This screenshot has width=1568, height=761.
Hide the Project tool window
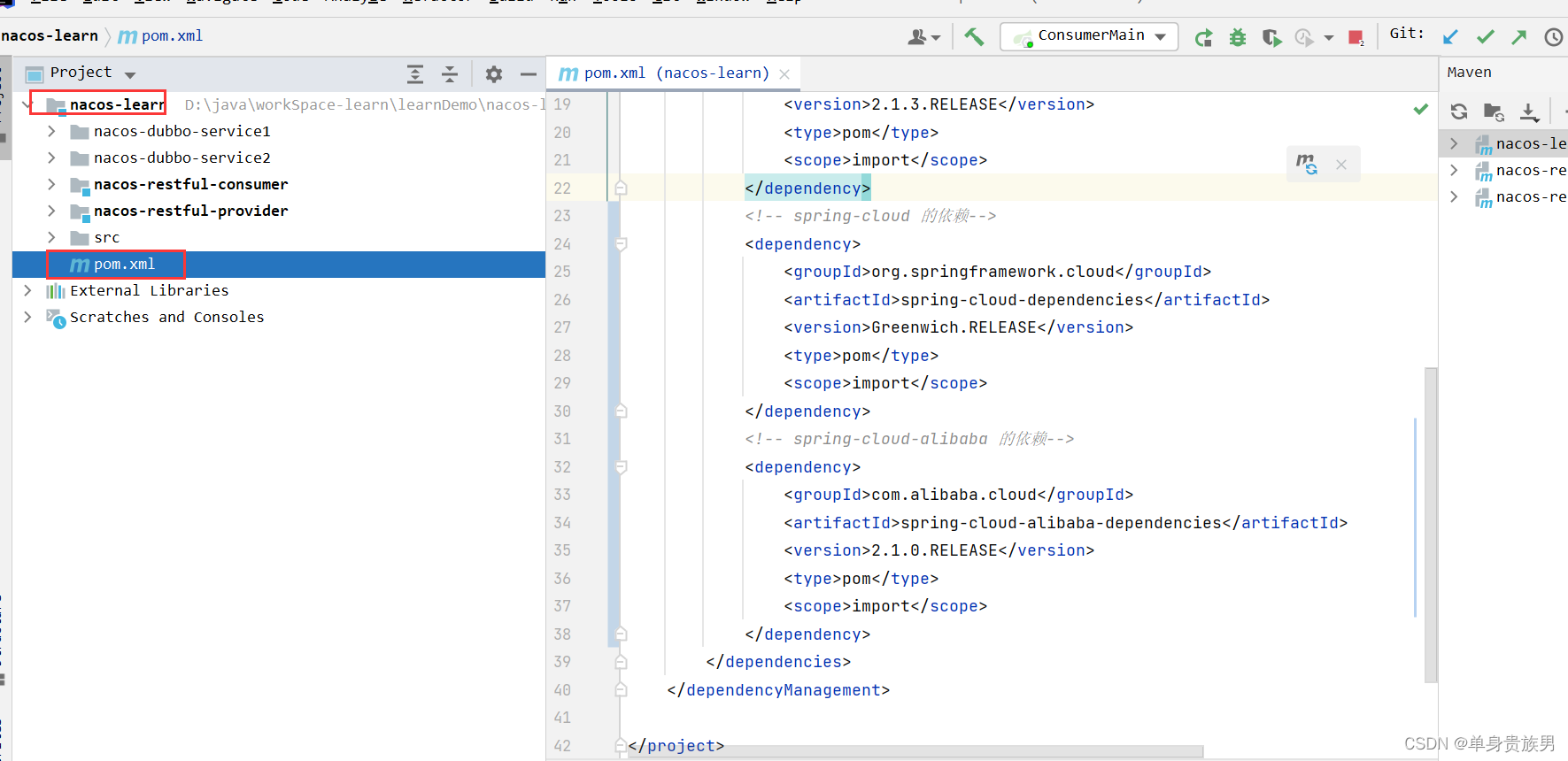[529, 74]
